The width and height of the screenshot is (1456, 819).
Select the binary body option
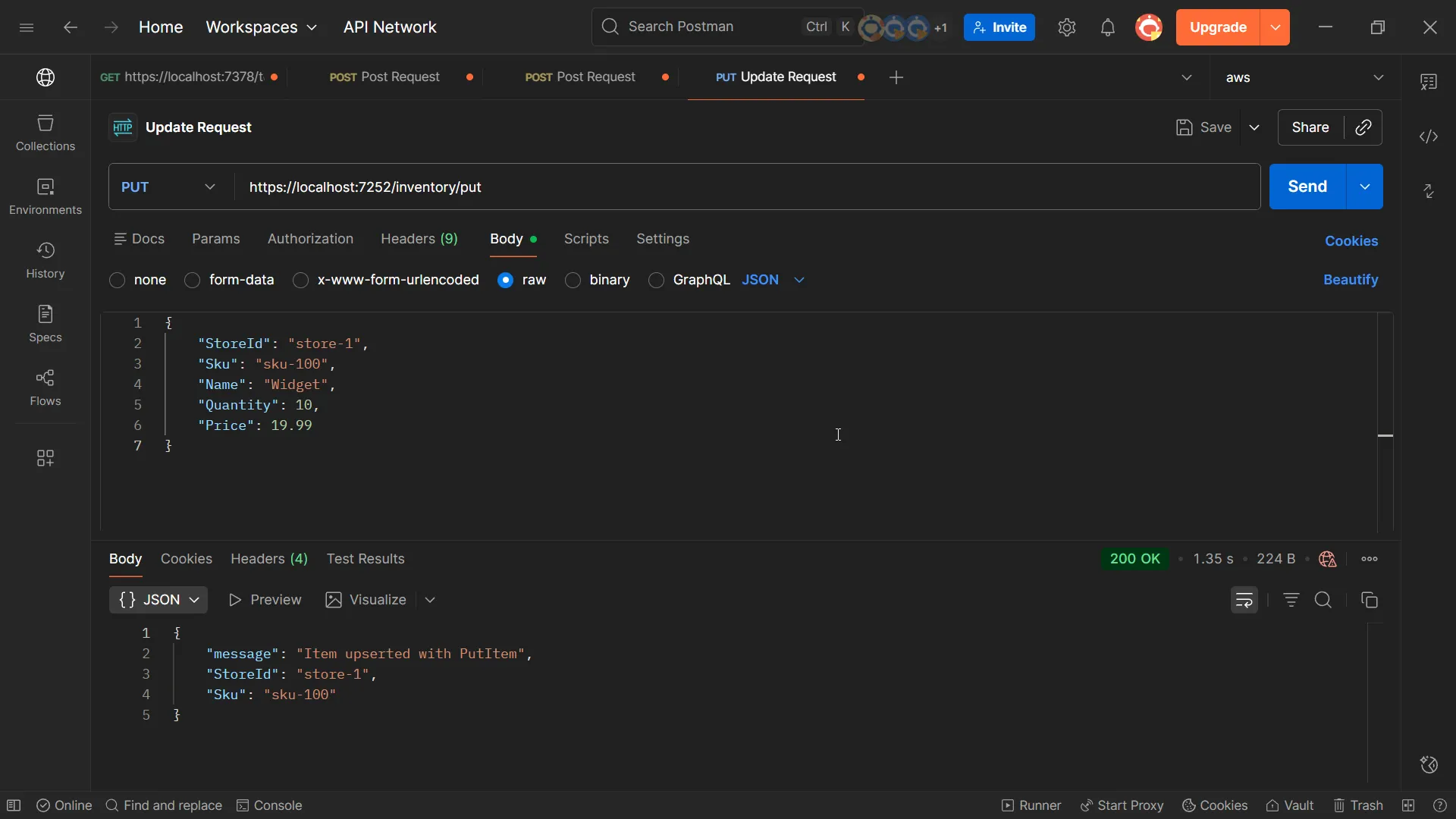[x=573, y=281]
